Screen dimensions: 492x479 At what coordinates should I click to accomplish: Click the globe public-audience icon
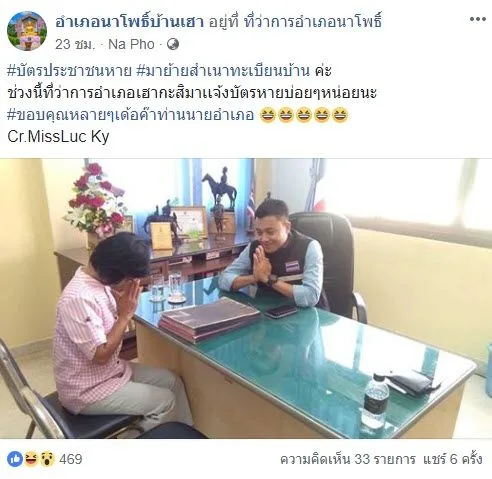click(x=173, y=44)
